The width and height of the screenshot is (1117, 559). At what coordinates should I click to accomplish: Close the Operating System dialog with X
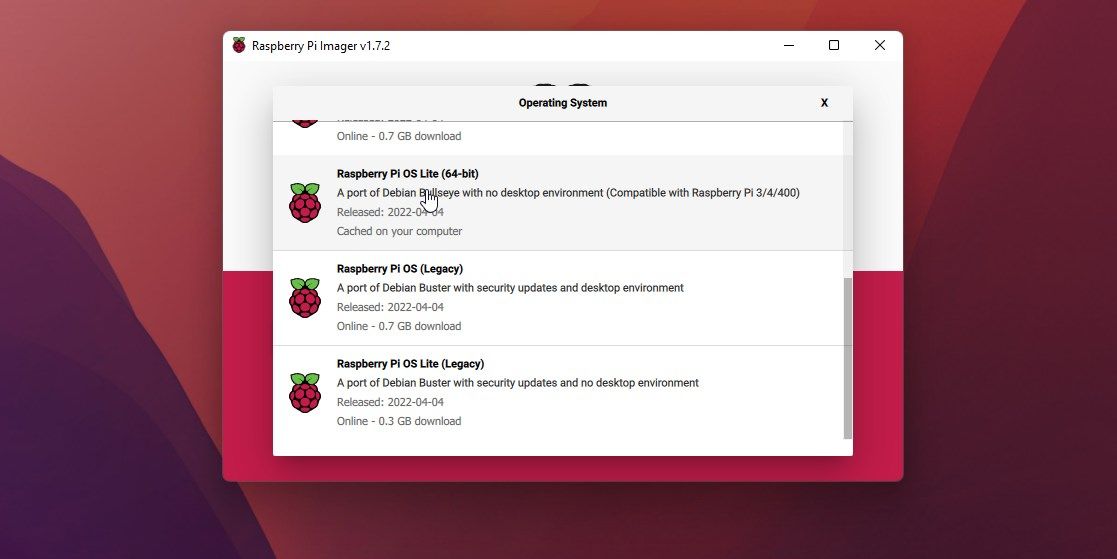coord(824,103)
